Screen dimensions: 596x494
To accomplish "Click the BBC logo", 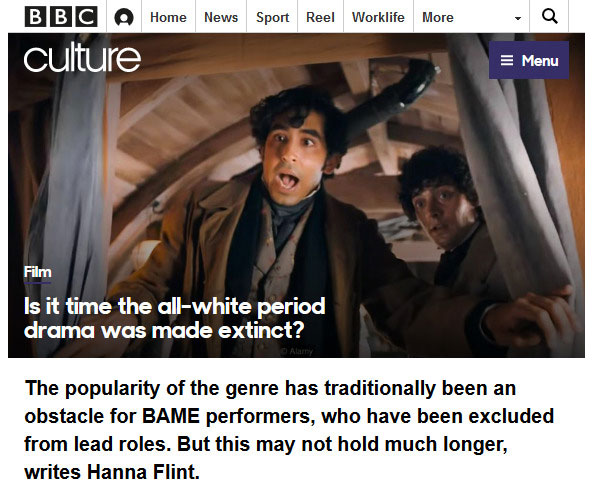I will (x=61, y=17).
